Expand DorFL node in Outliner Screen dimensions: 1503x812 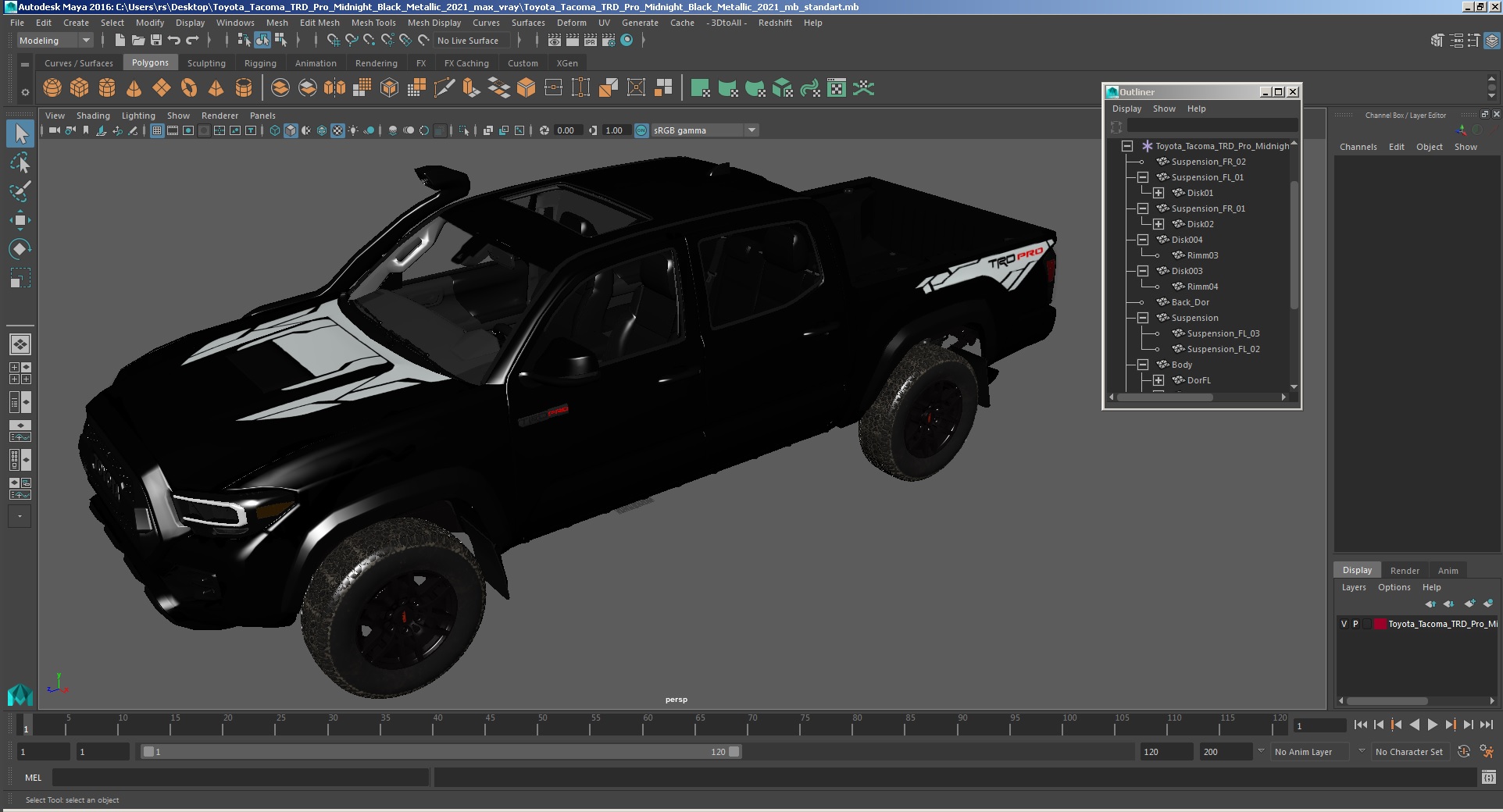pos(1158,380)
